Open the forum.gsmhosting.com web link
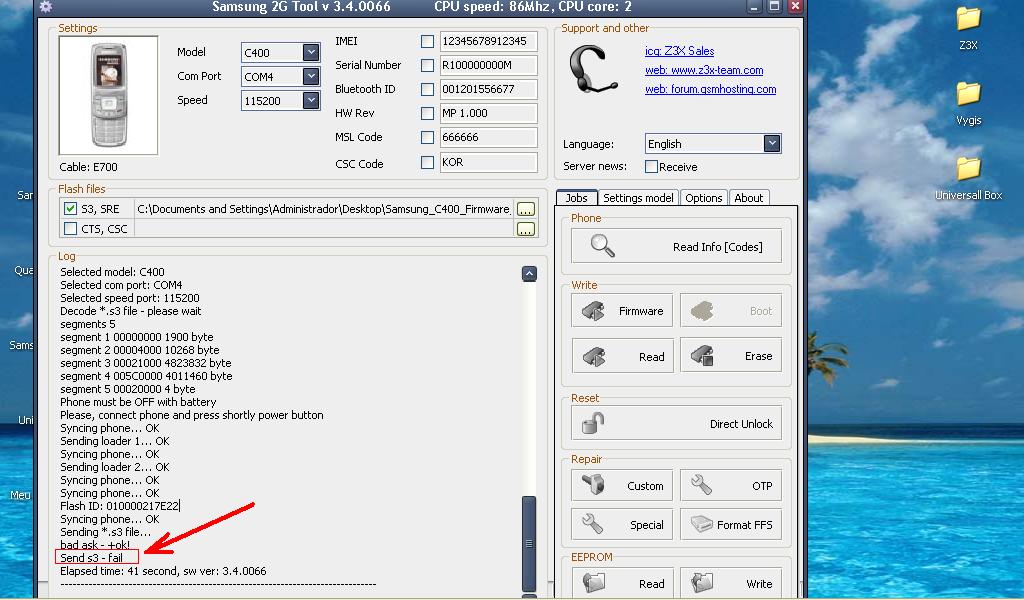1024x600 pixels. [711, 89]
